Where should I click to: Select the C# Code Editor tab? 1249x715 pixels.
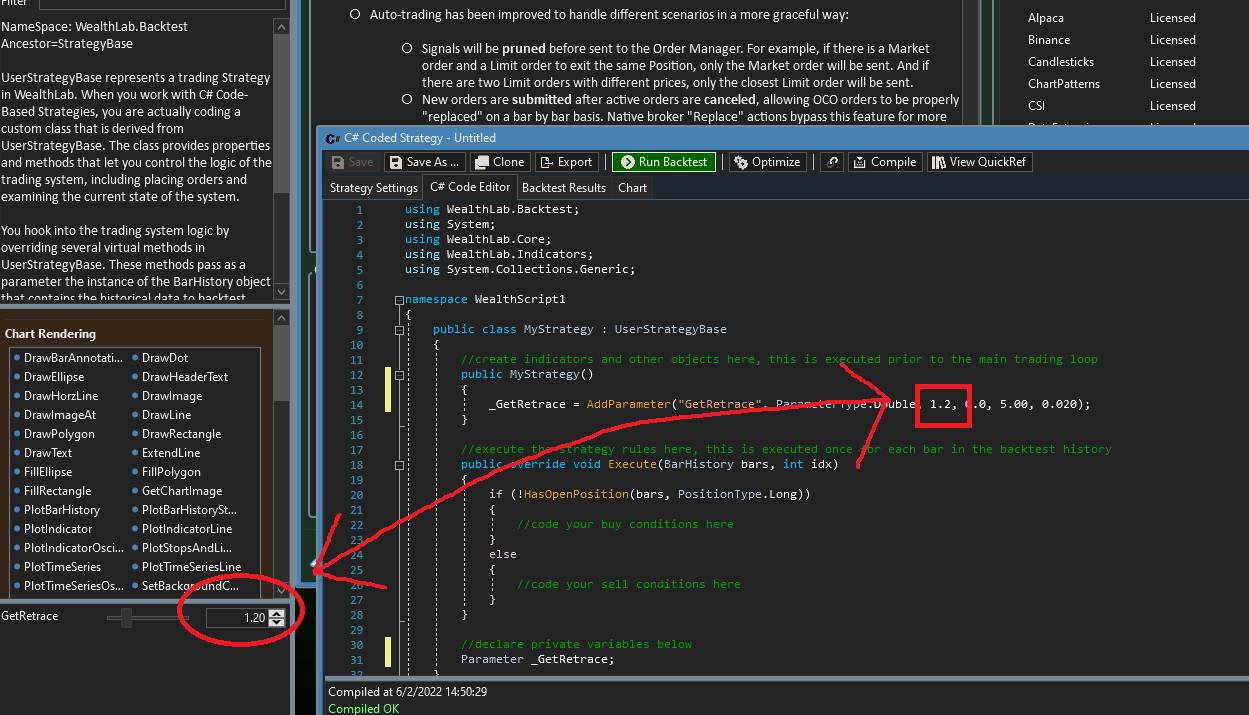(470, 187)
